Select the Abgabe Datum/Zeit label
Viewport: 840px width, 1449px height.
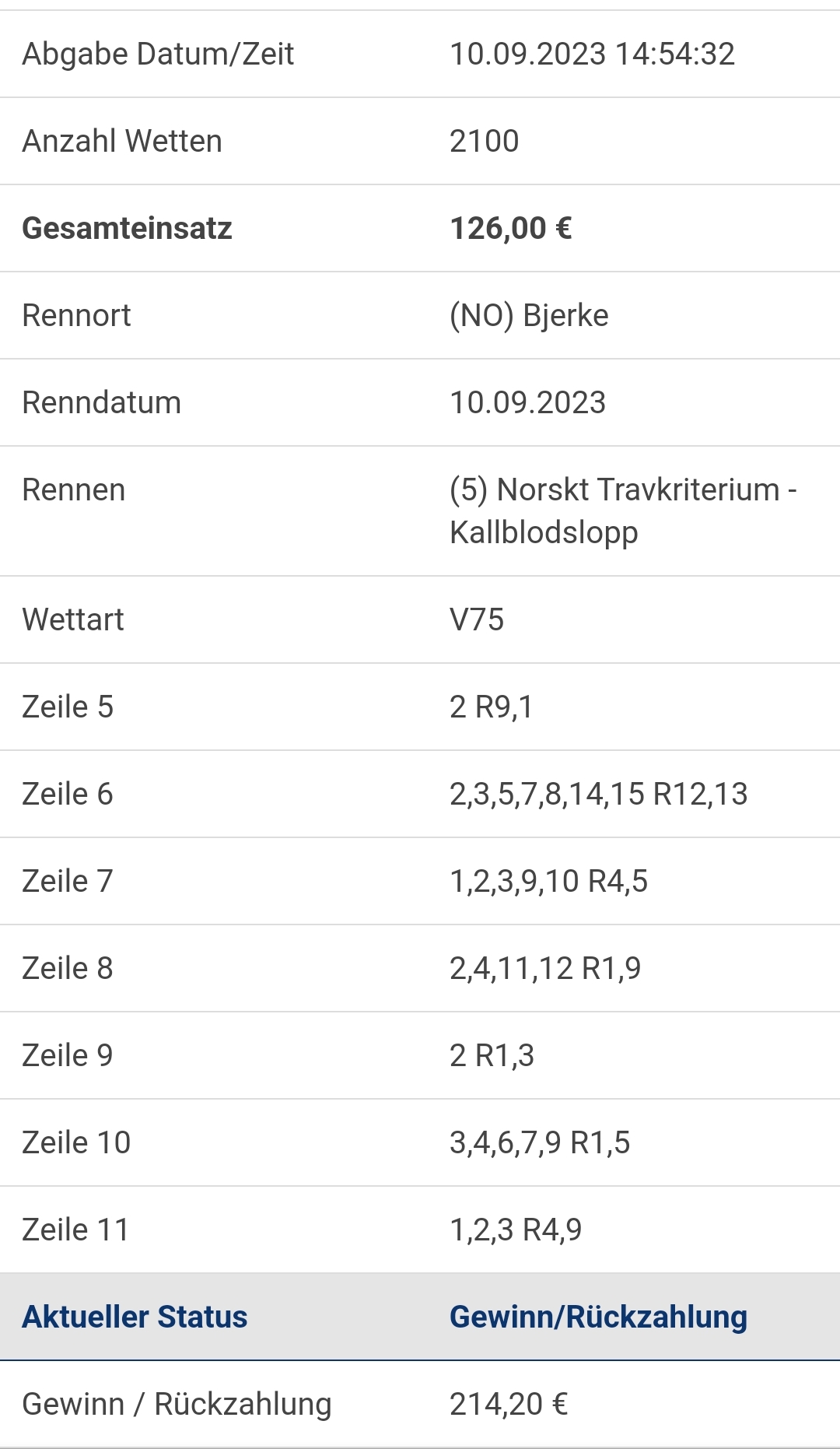tap(158, 54)
